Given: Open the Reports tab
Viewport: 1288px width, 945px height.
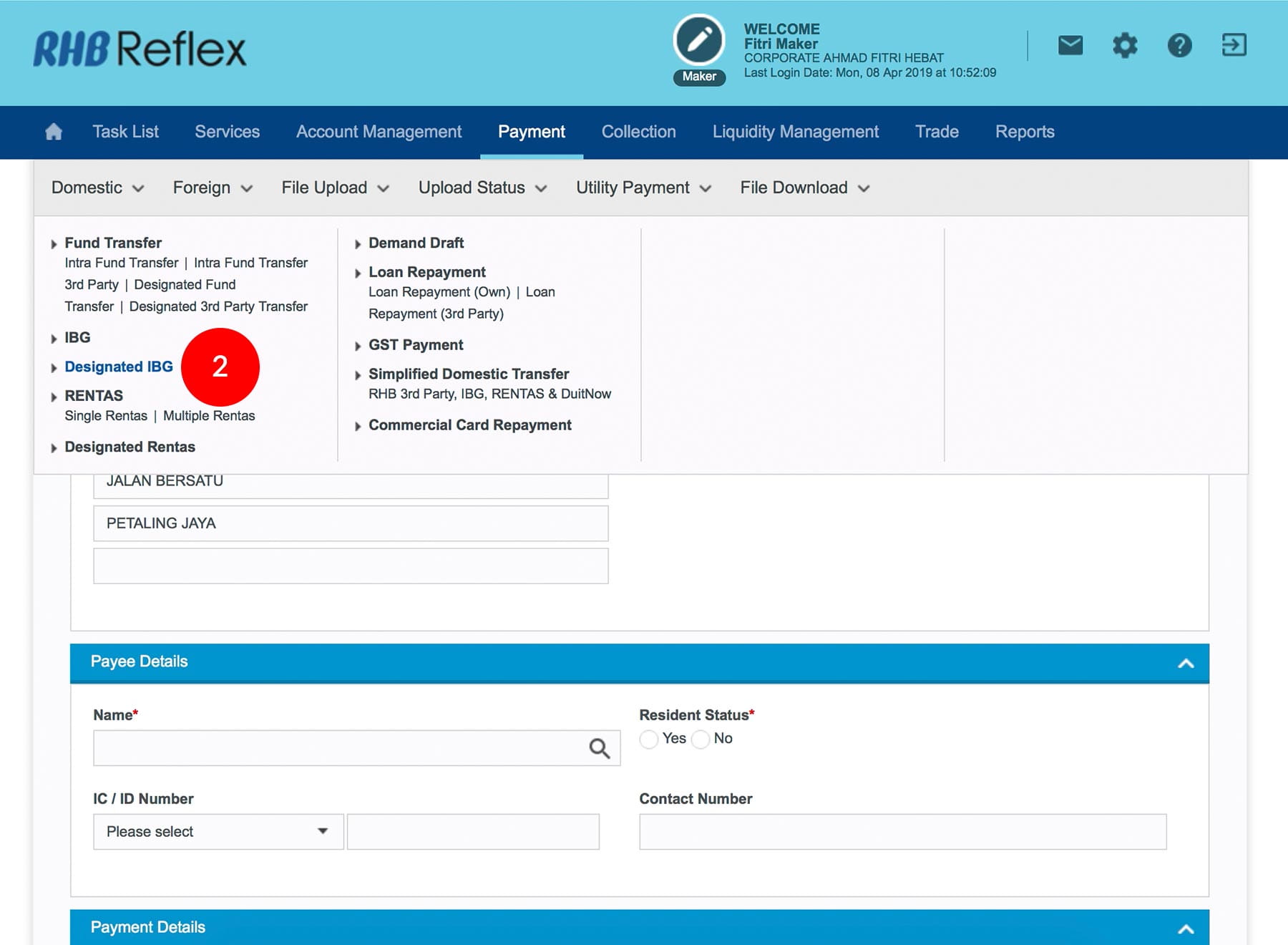Looking at the screenshot, I should pyautogui.click(x=1024, y=132).
